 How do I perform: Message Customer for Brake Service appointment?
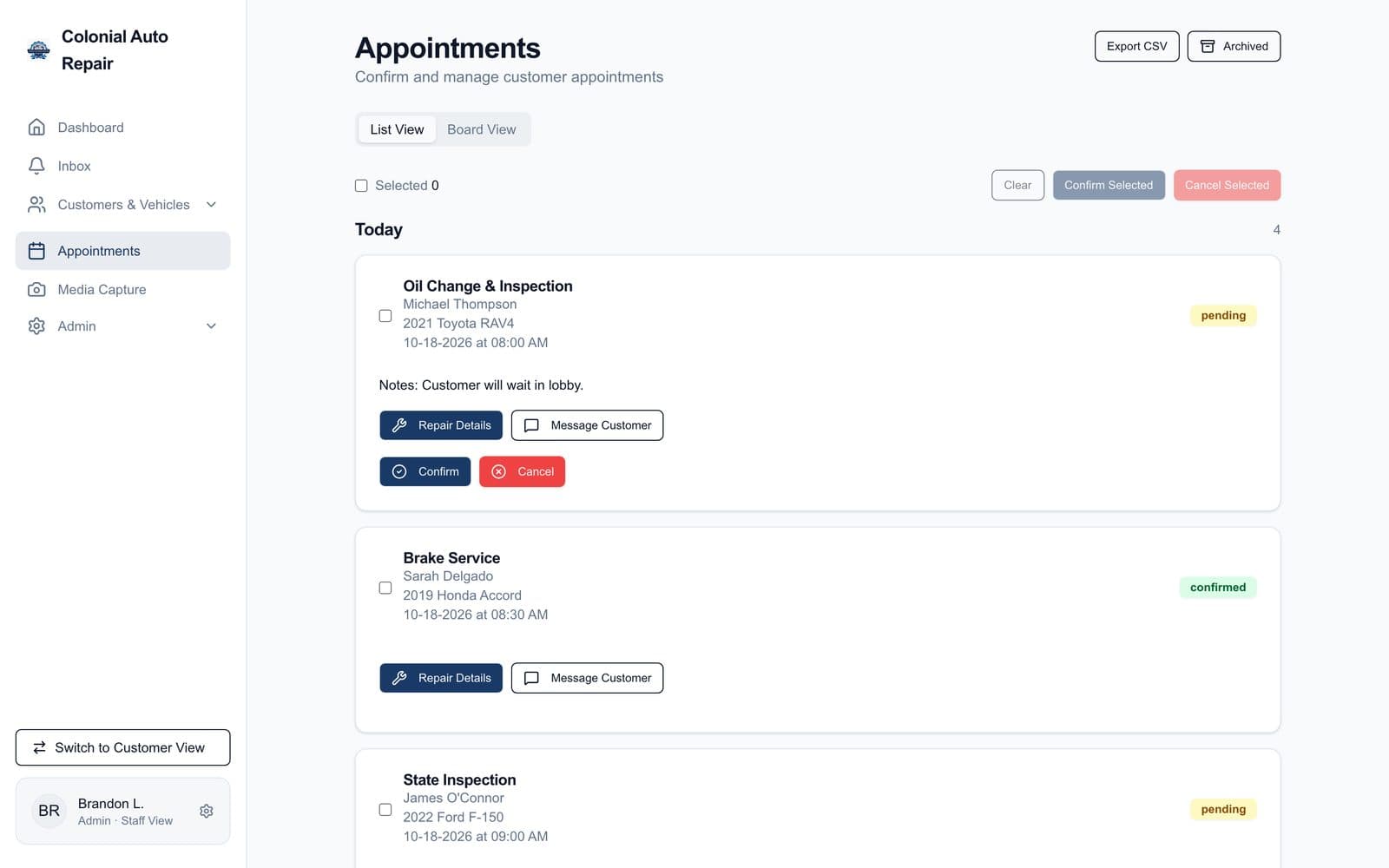(587, 678)
